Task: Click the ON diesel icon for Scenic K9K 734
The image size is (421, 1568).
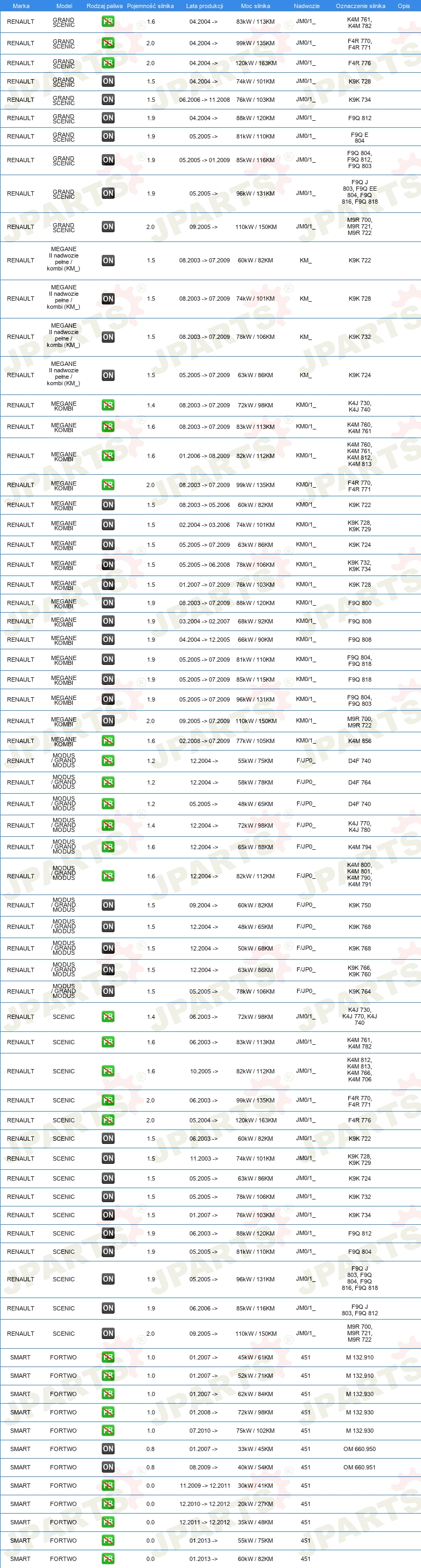Action: (108, 1215)
